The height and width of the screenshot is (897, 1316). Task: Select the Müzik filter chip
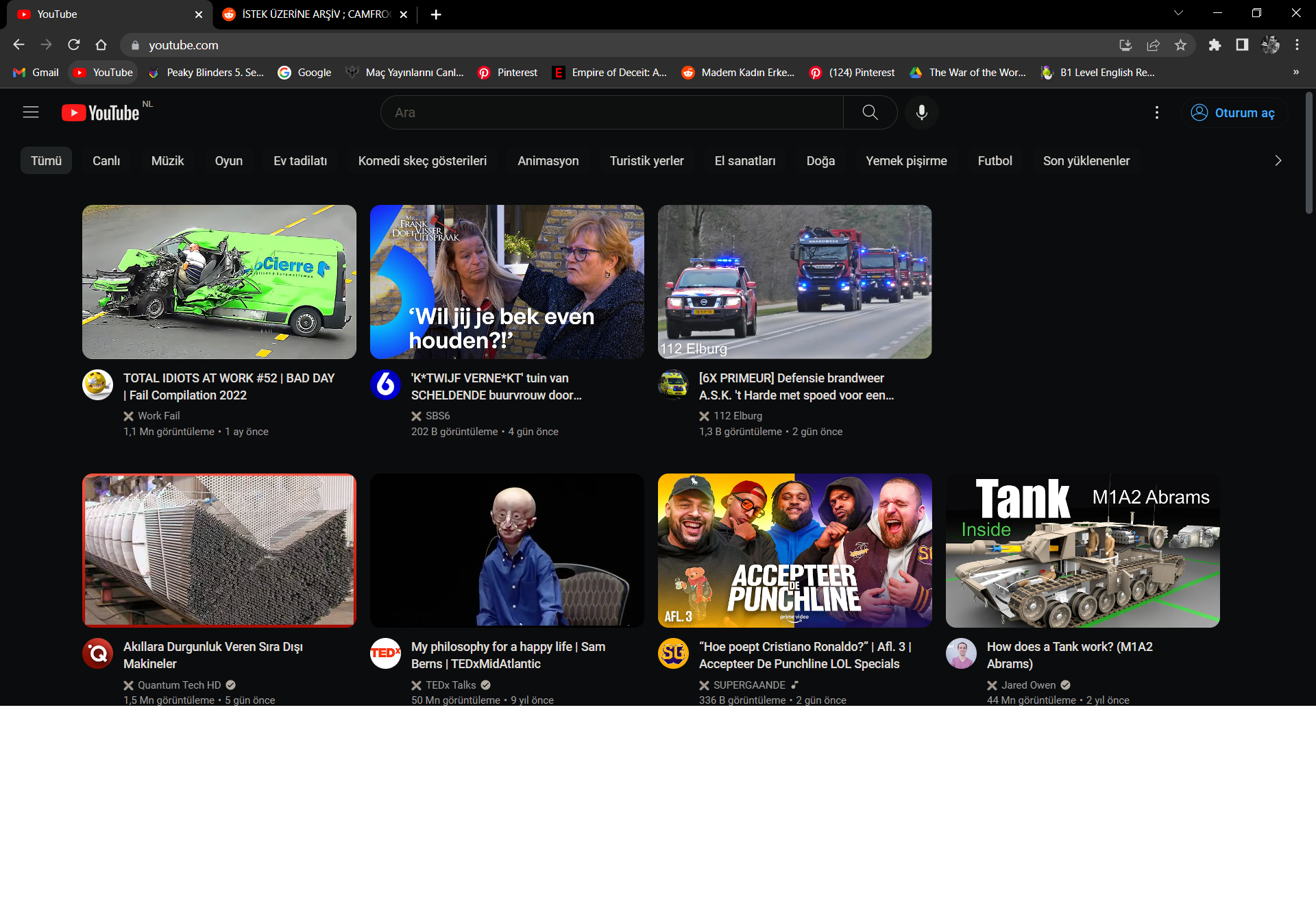[x=167, y=161]
